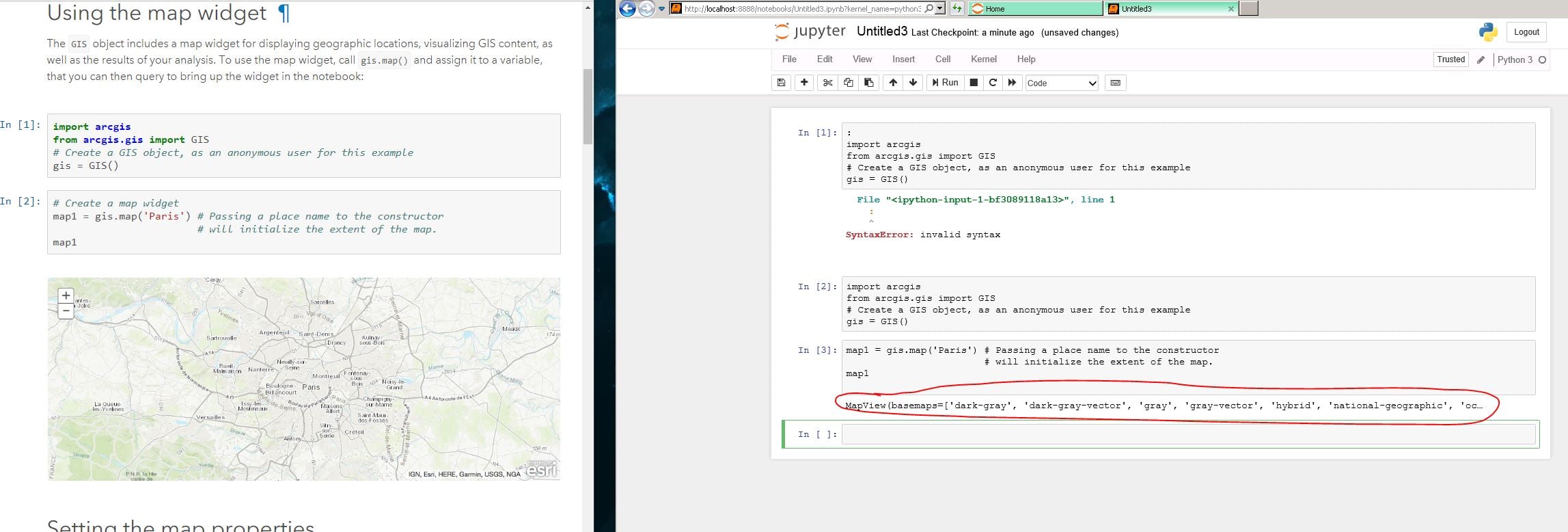Click the heading anchor pilcrow link
1568x532 pixels.
(x=284, y=13)
